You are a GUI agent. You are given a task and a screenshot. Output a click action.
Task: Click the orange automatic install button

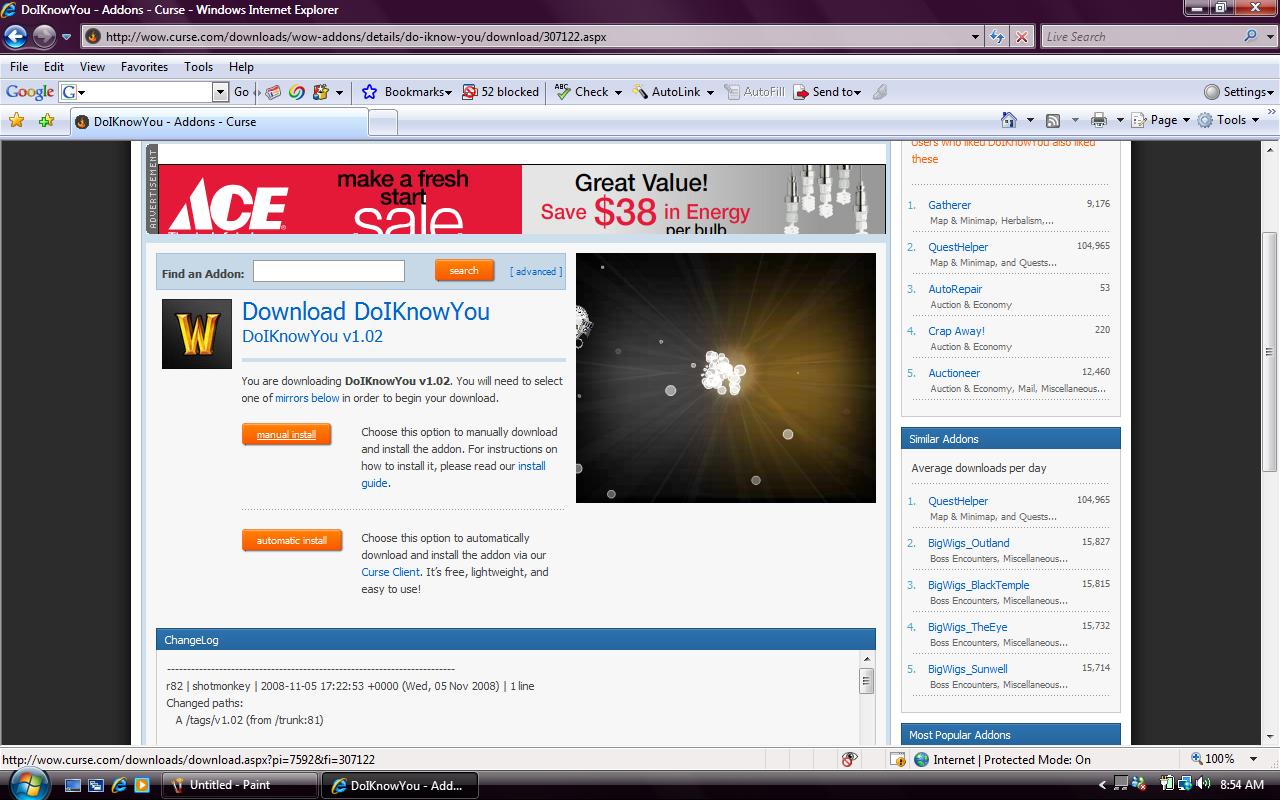tap(291, 540)
